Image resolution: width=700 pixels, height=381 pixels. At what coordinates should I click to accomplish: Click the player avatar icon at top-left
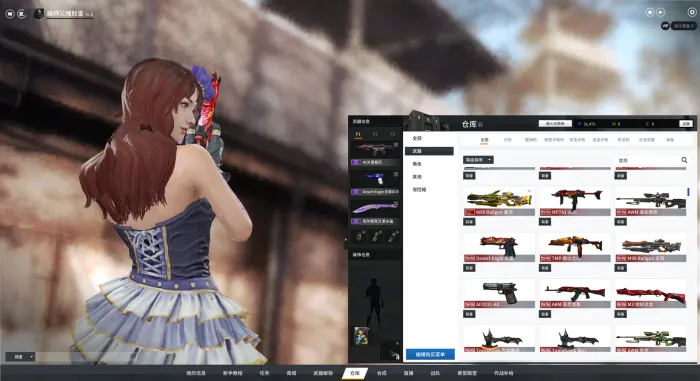(39, 13)
